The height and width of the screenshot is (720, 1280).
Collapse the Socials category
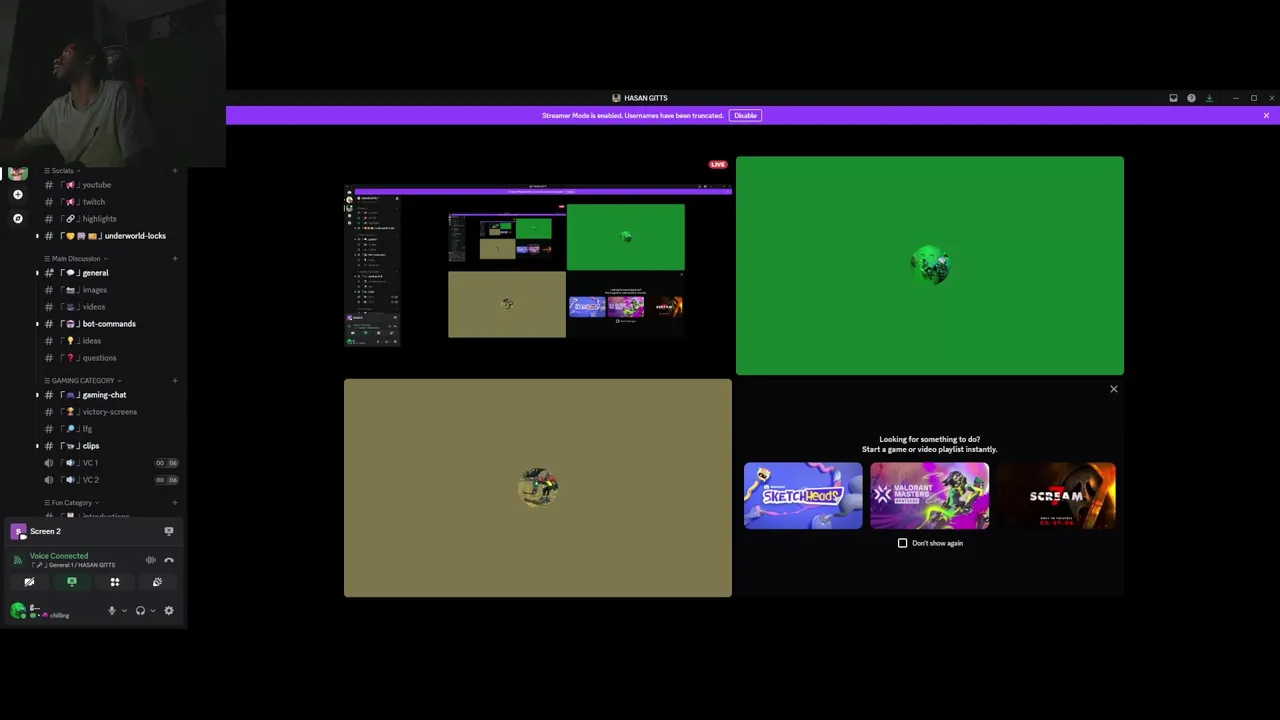pos(63,171)
